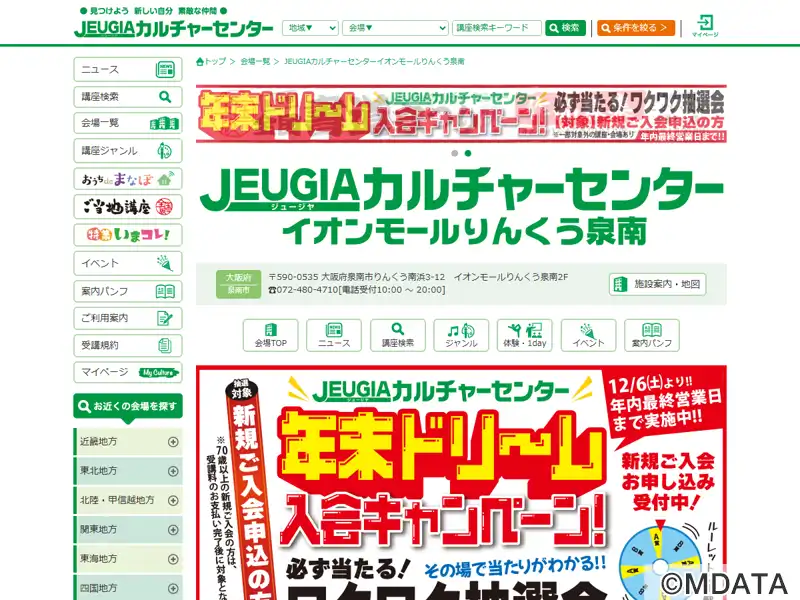The image size is (800, 600).
Task: Expand 関東地方 region
Action: (128, 530)
